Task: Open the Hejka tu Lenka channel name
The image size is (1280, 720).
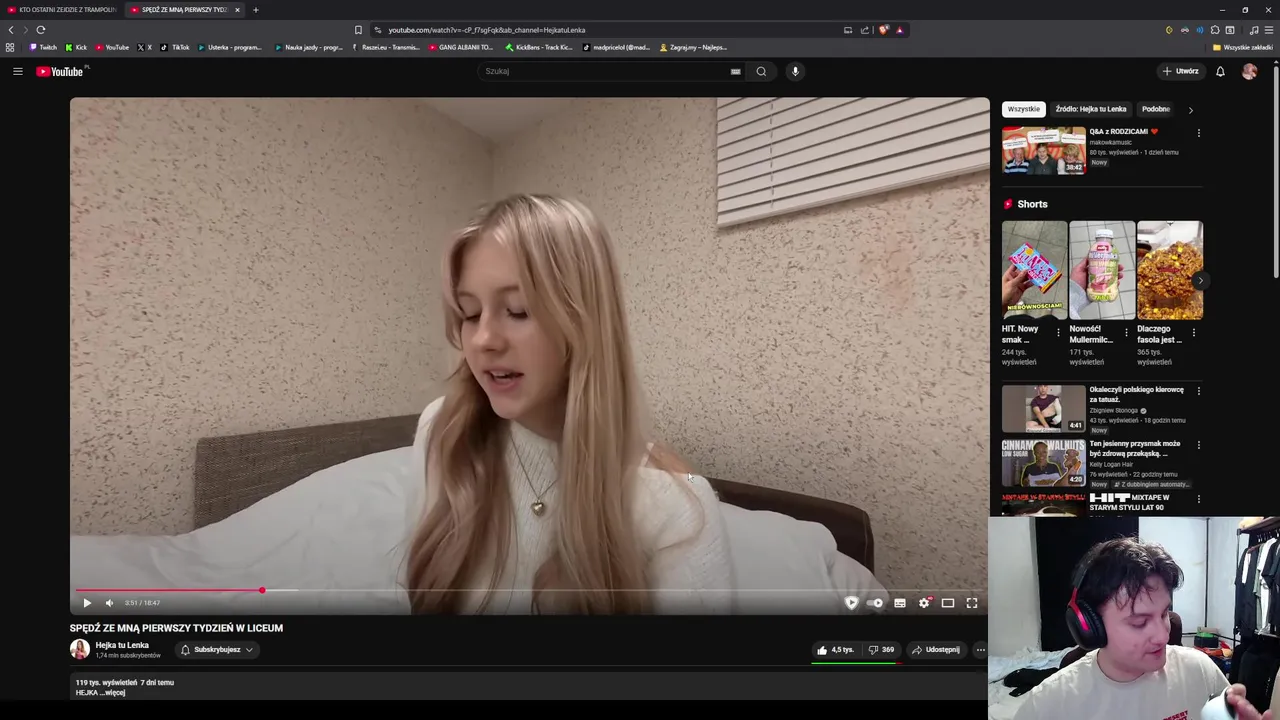Action: point(122,645)
